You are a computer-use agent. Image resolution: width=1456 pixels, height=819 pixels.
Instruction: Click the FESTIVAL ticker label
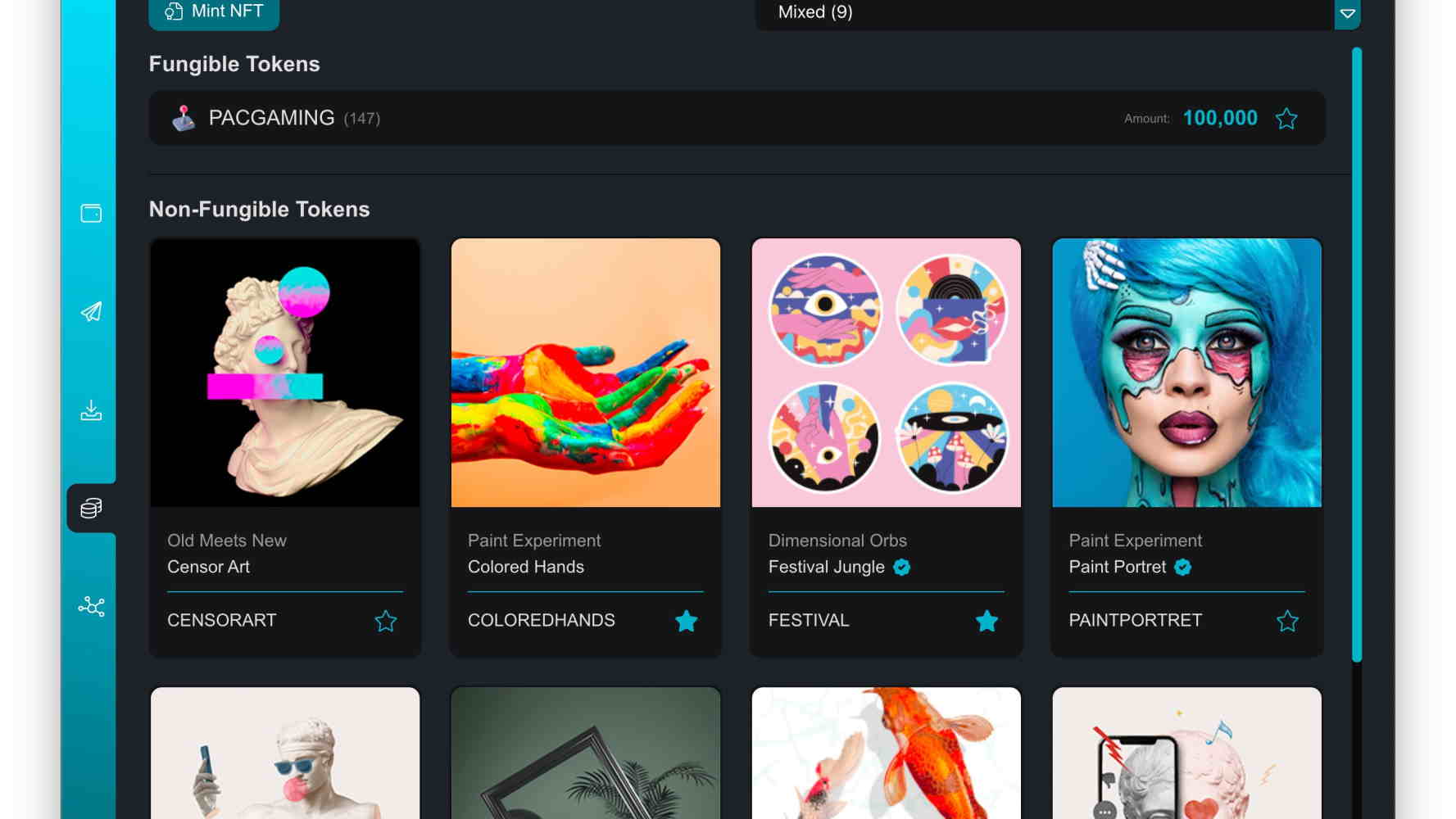click(x=809, y=621)
